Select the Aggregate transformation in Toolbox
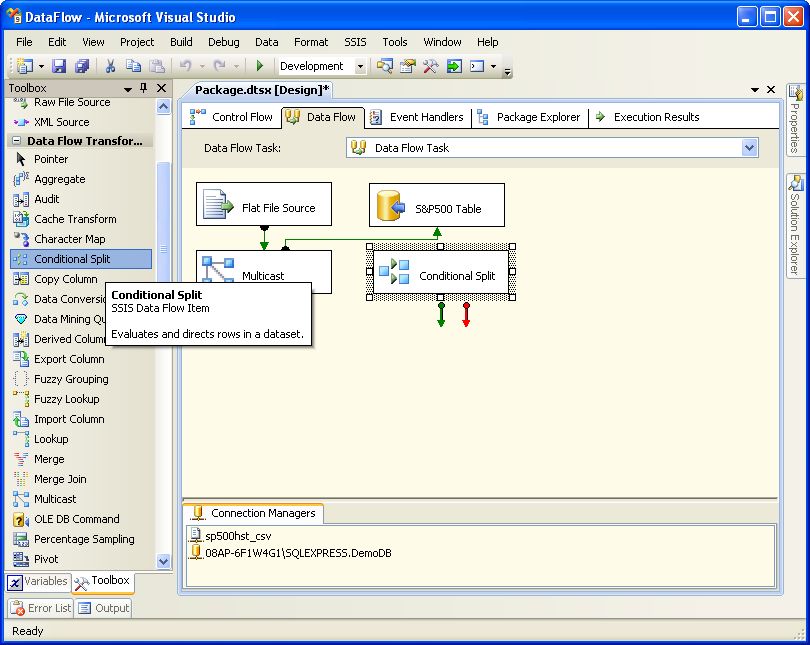This screenshot has height=645, width=810. click(x=59, y=179)
